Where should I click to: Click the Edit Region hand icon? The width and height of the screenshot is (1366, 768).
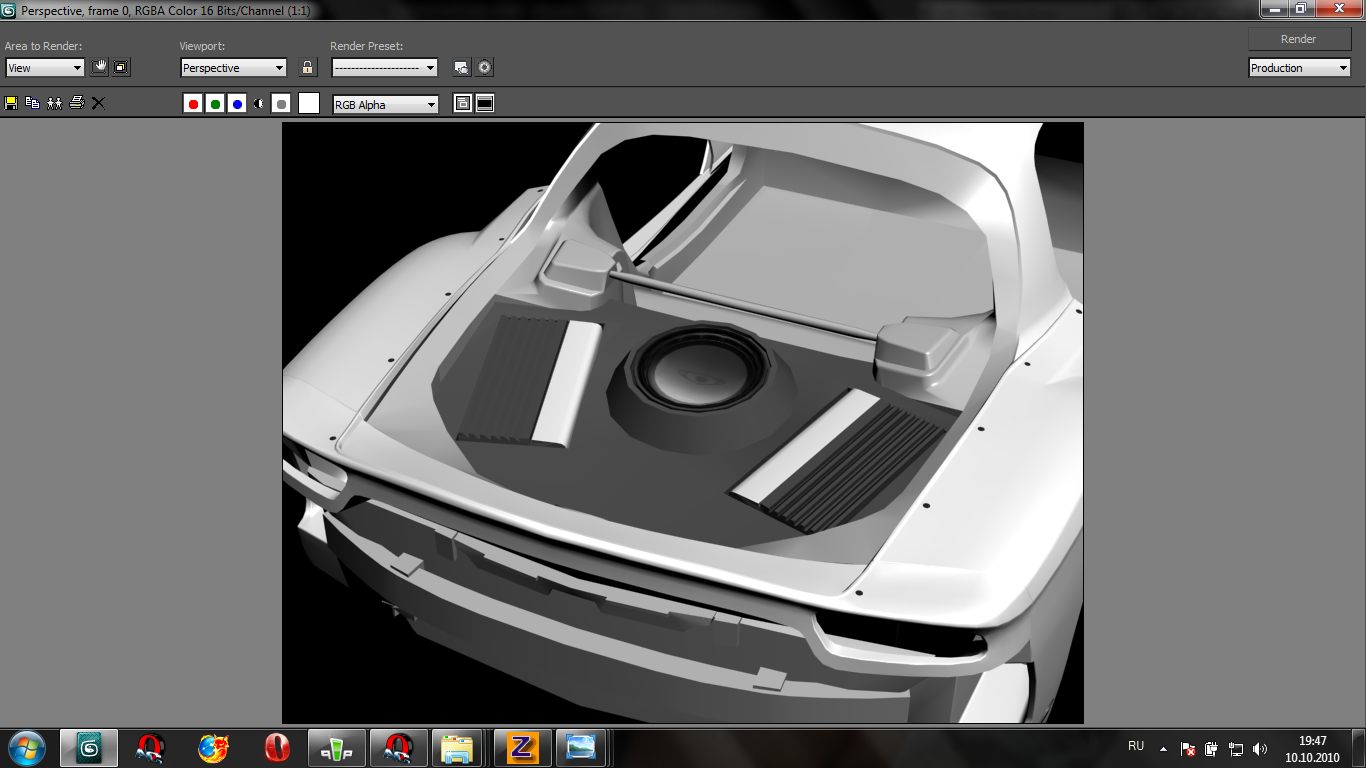[99, 68]
